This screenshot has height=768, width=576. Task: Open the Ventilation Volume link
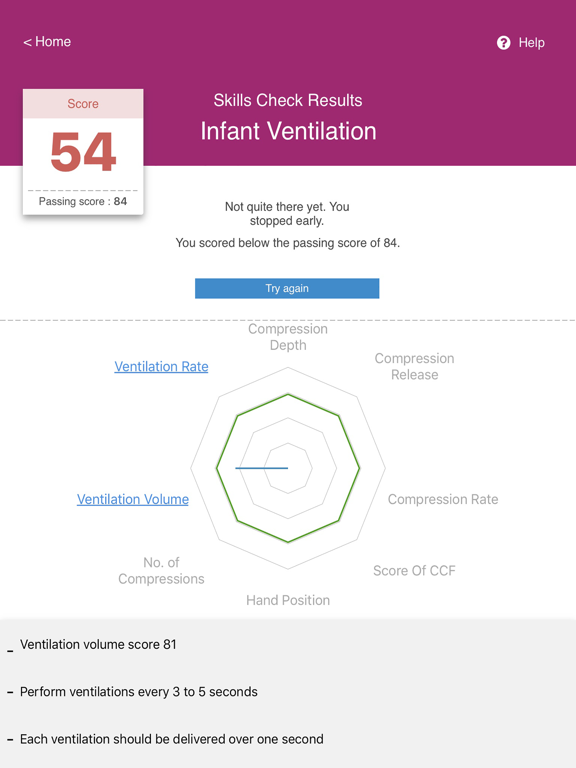pos(133,499)
